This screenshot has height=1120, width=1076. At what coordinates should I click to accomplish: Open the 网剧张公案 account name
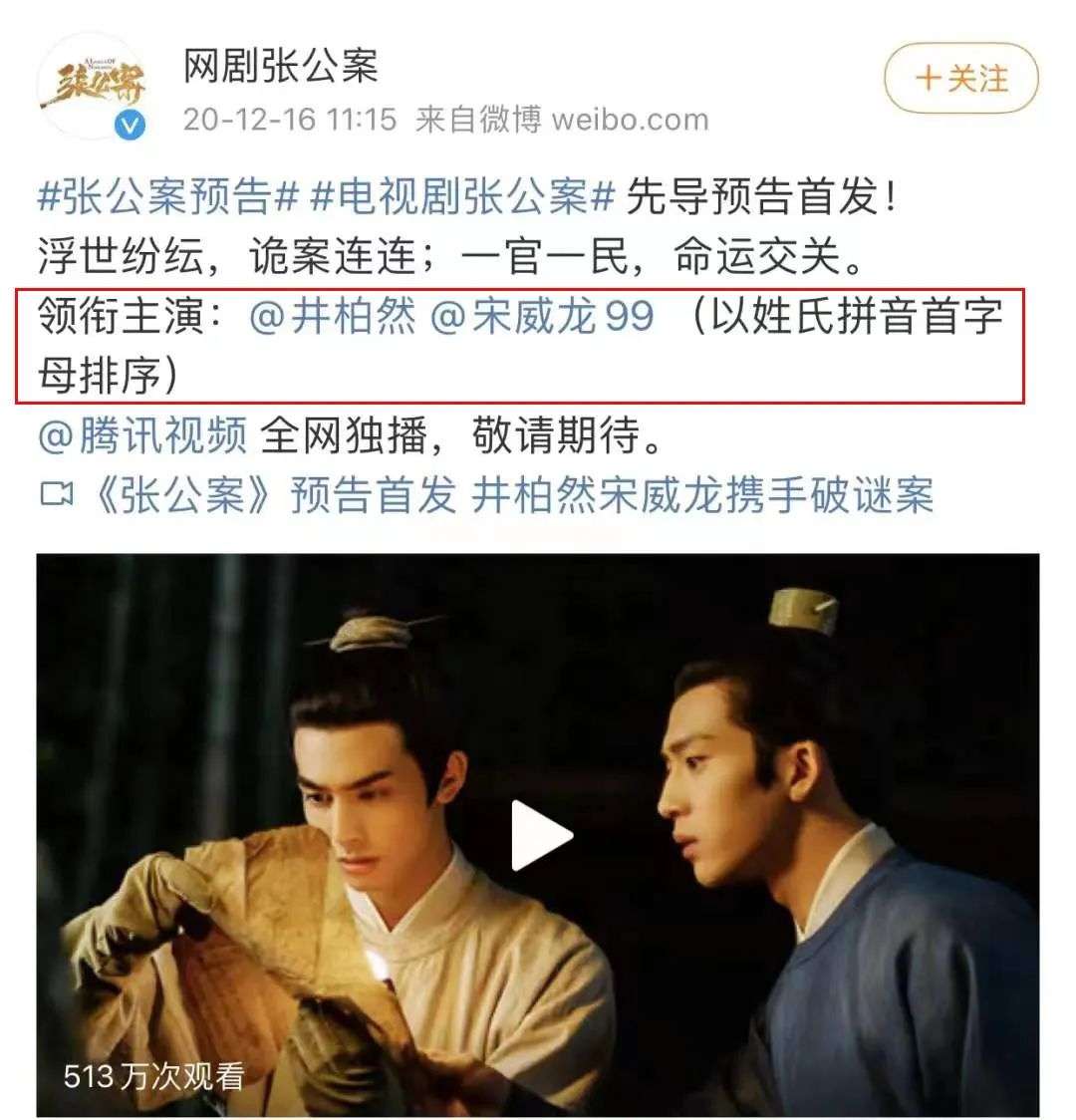click(281, 66)
